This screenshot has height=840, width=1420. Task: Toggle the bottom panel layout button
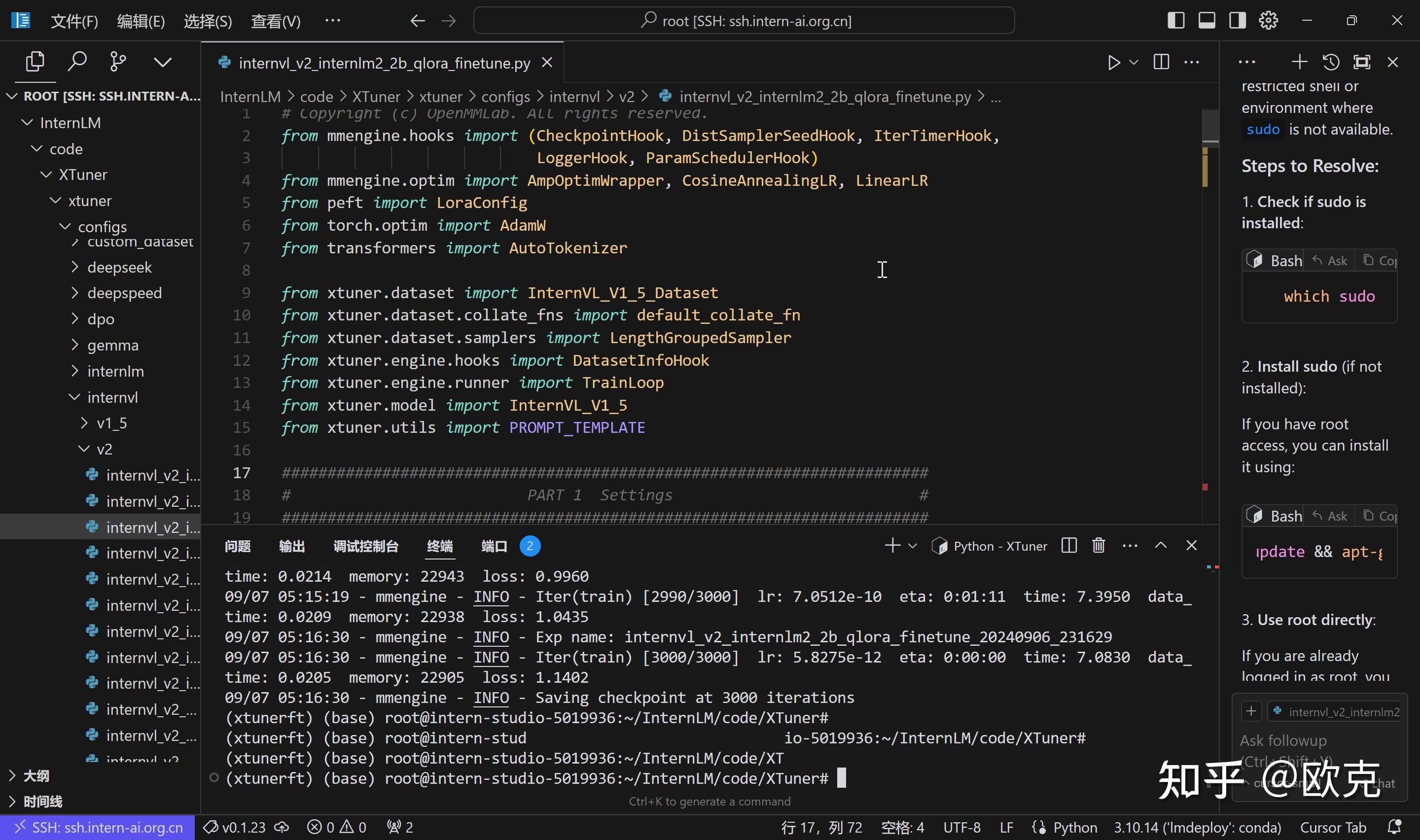pos(1207,21)
